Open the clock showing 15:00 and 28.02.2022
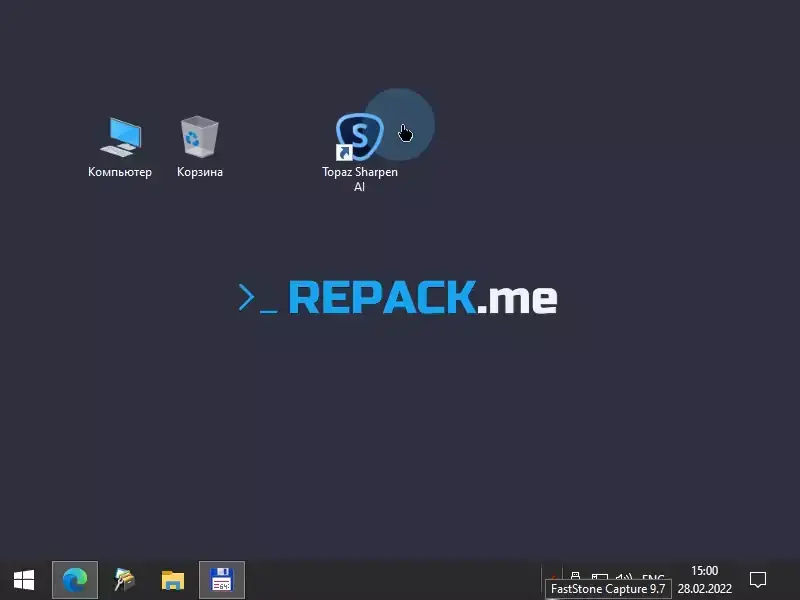Screen dimensions: 800x600 pyautogui.click(x=705, y=580)
